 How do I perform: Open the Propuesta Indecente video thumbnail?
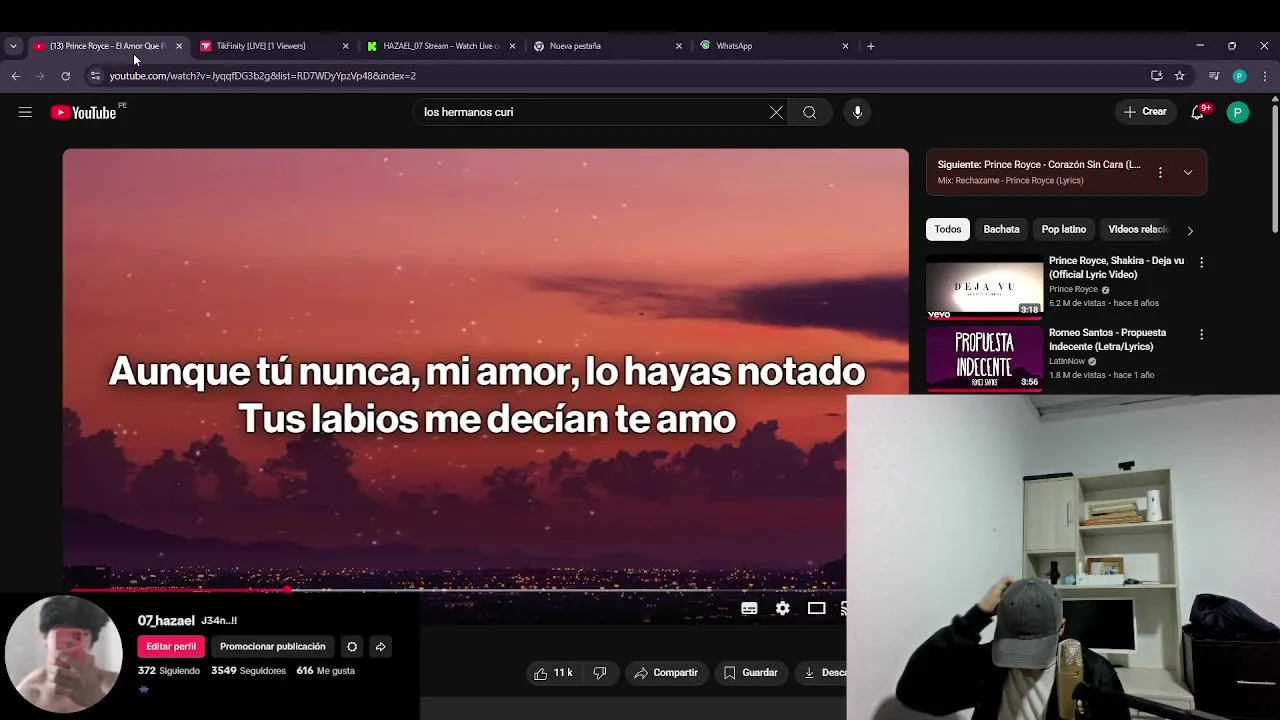click(x=984, y=359)
